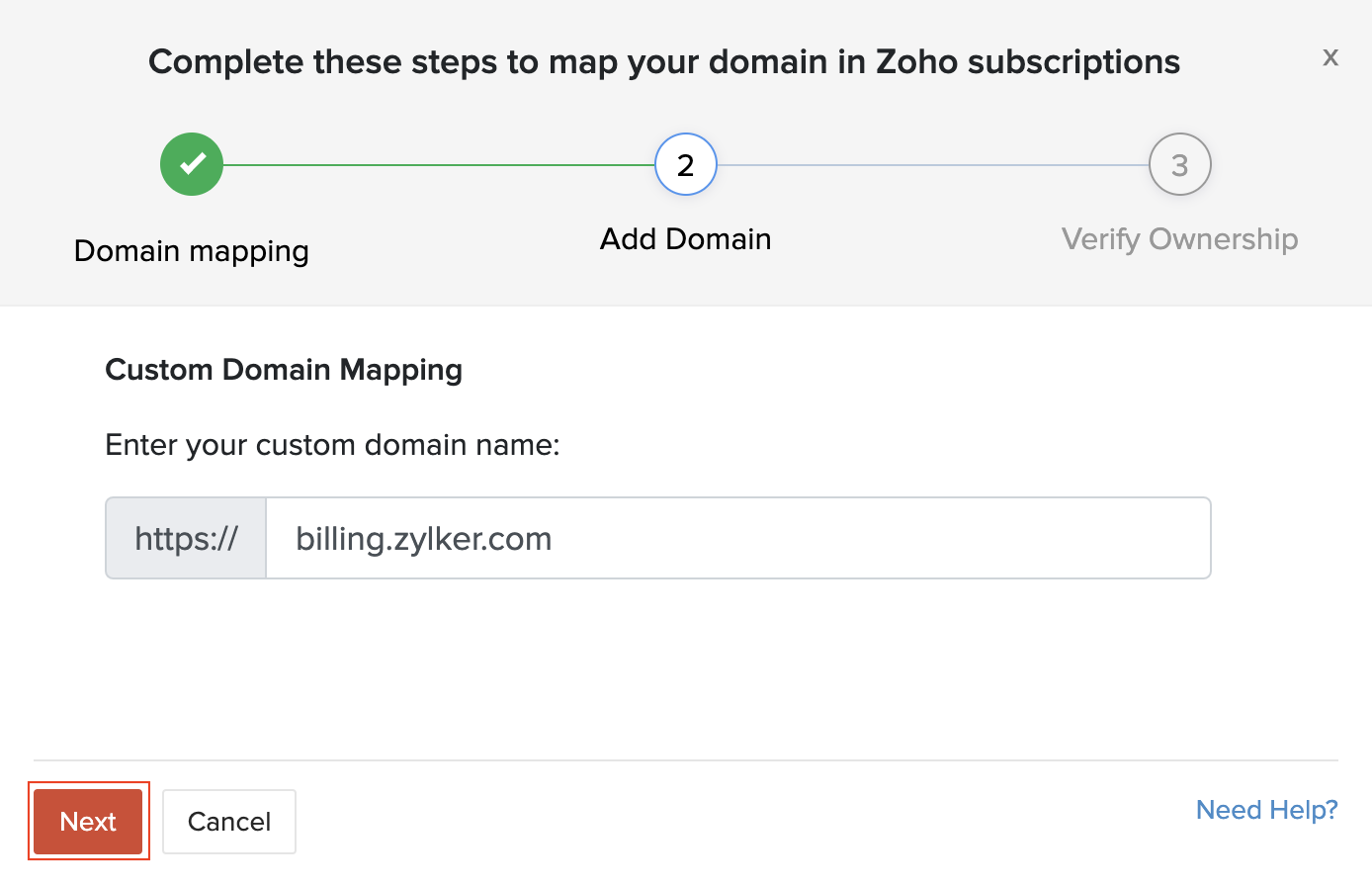1372x886 pixels.
Task: Click the Domain mapping step label
Action: click(192, 251)
